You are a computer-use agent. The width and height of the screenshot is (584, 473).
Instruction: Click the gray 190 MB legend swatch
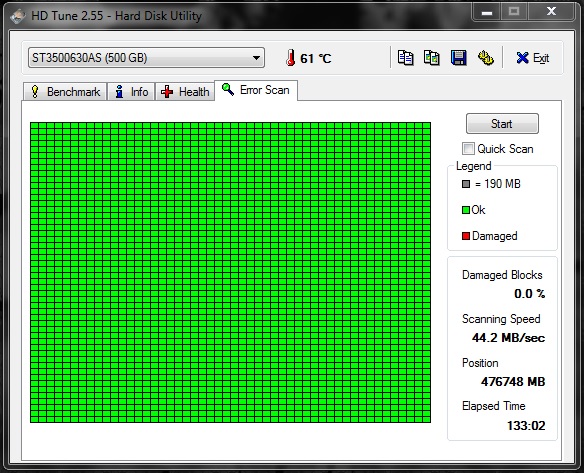466,184
